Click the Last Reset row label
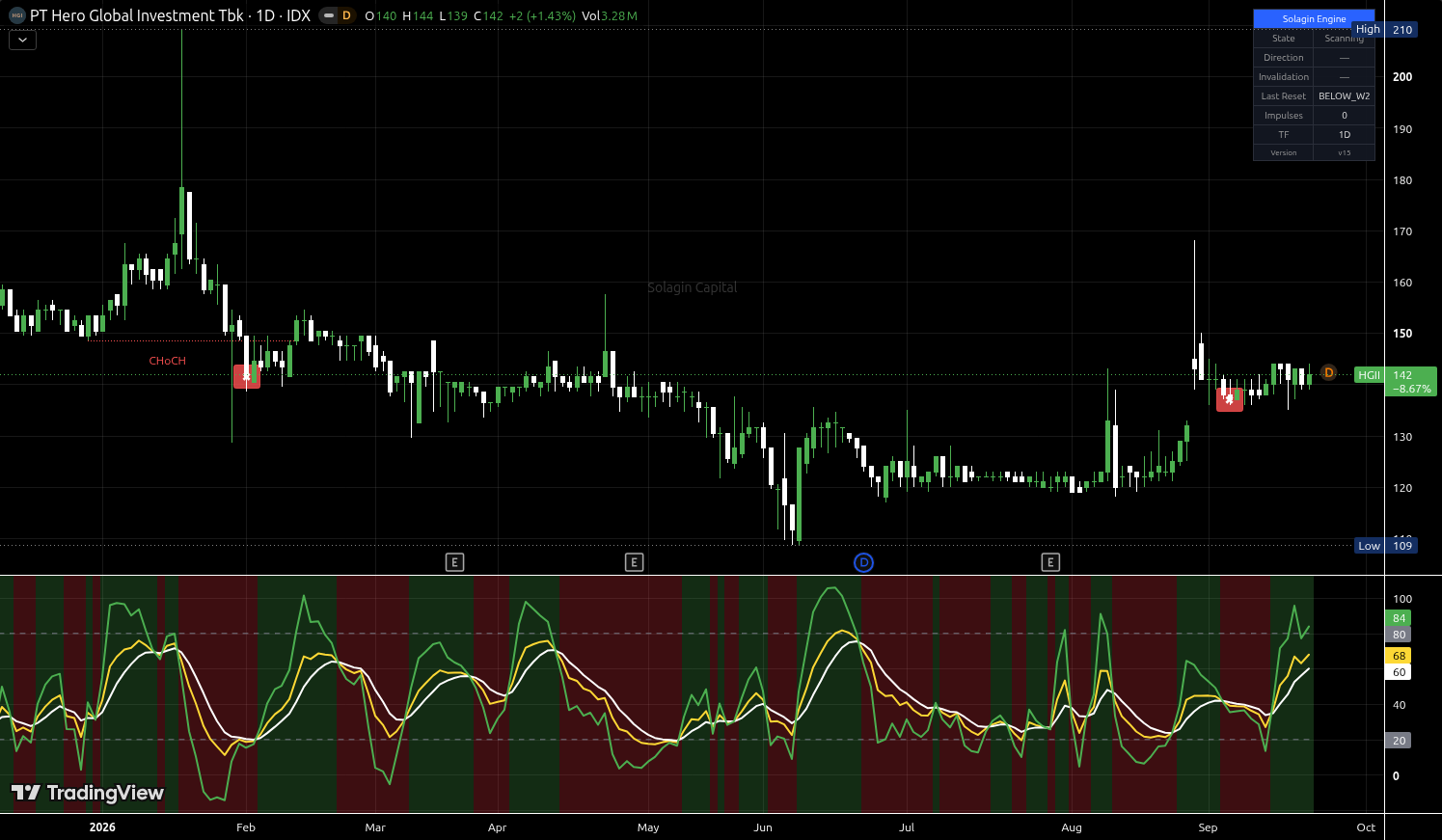1442x840 pixels. pyautogui.click(x=1283, y=96)
